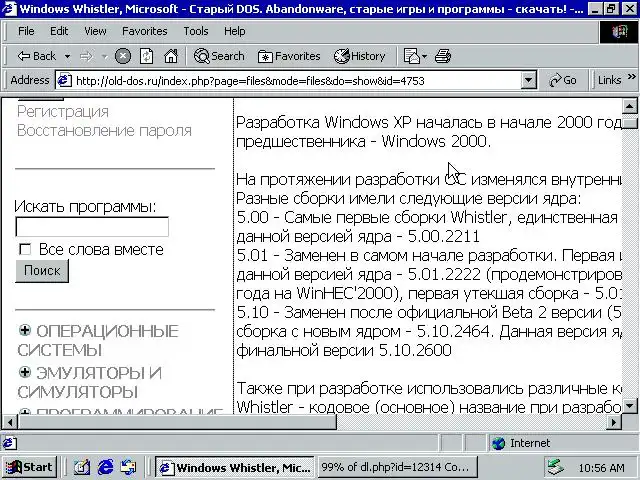Open the File menu

26,31
